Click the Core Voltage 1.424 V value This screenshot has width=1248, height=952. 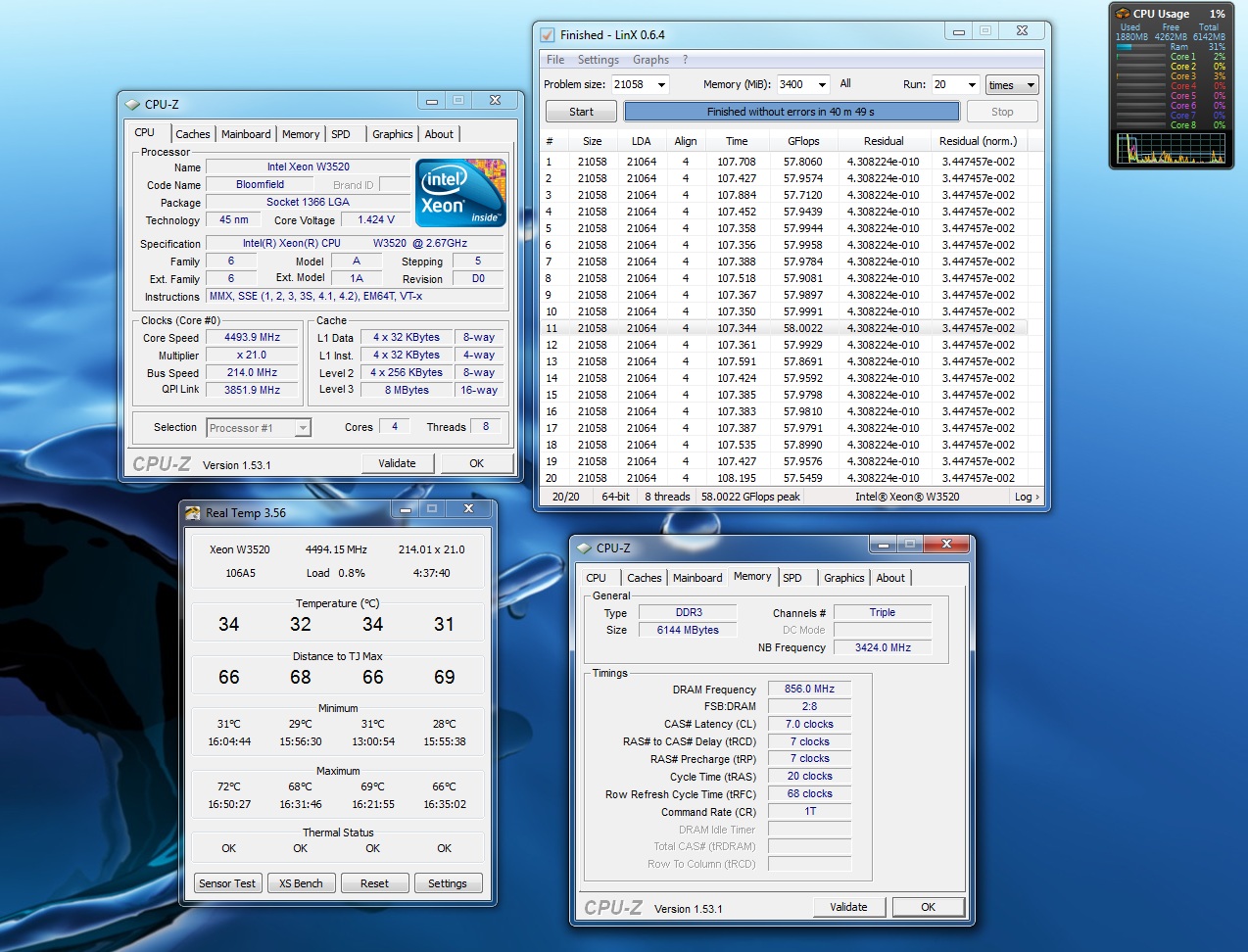click(x=376, y=220)
